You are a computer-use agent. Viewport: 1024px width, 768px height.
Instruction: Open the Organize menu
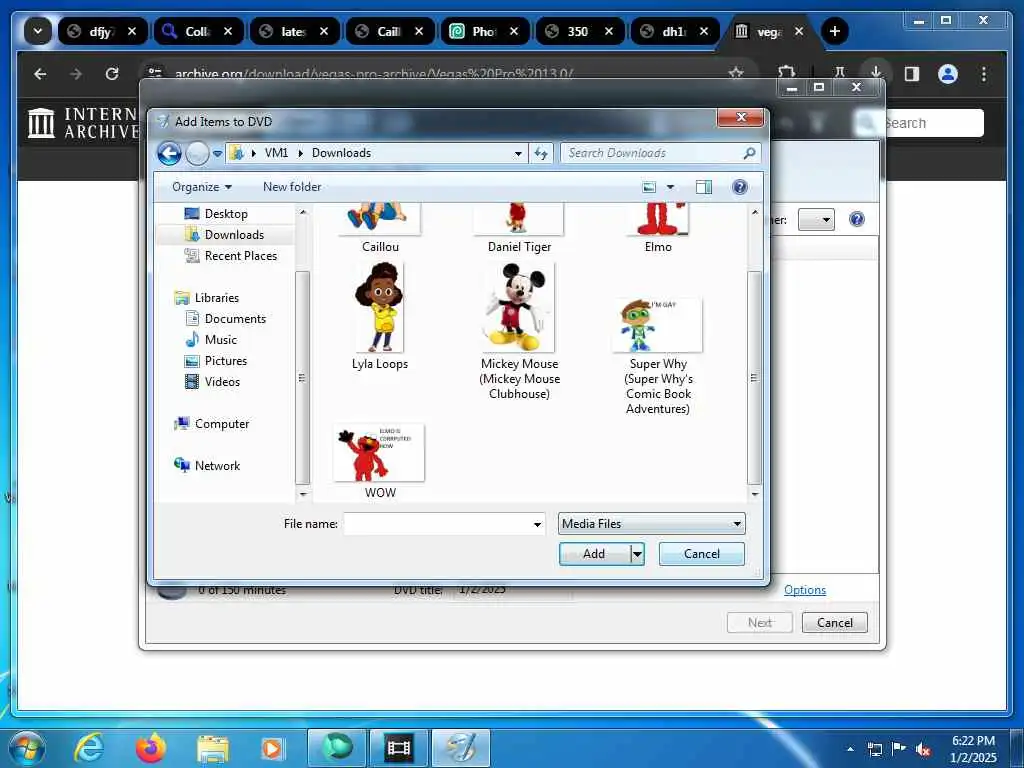click(x=202, y=187)
